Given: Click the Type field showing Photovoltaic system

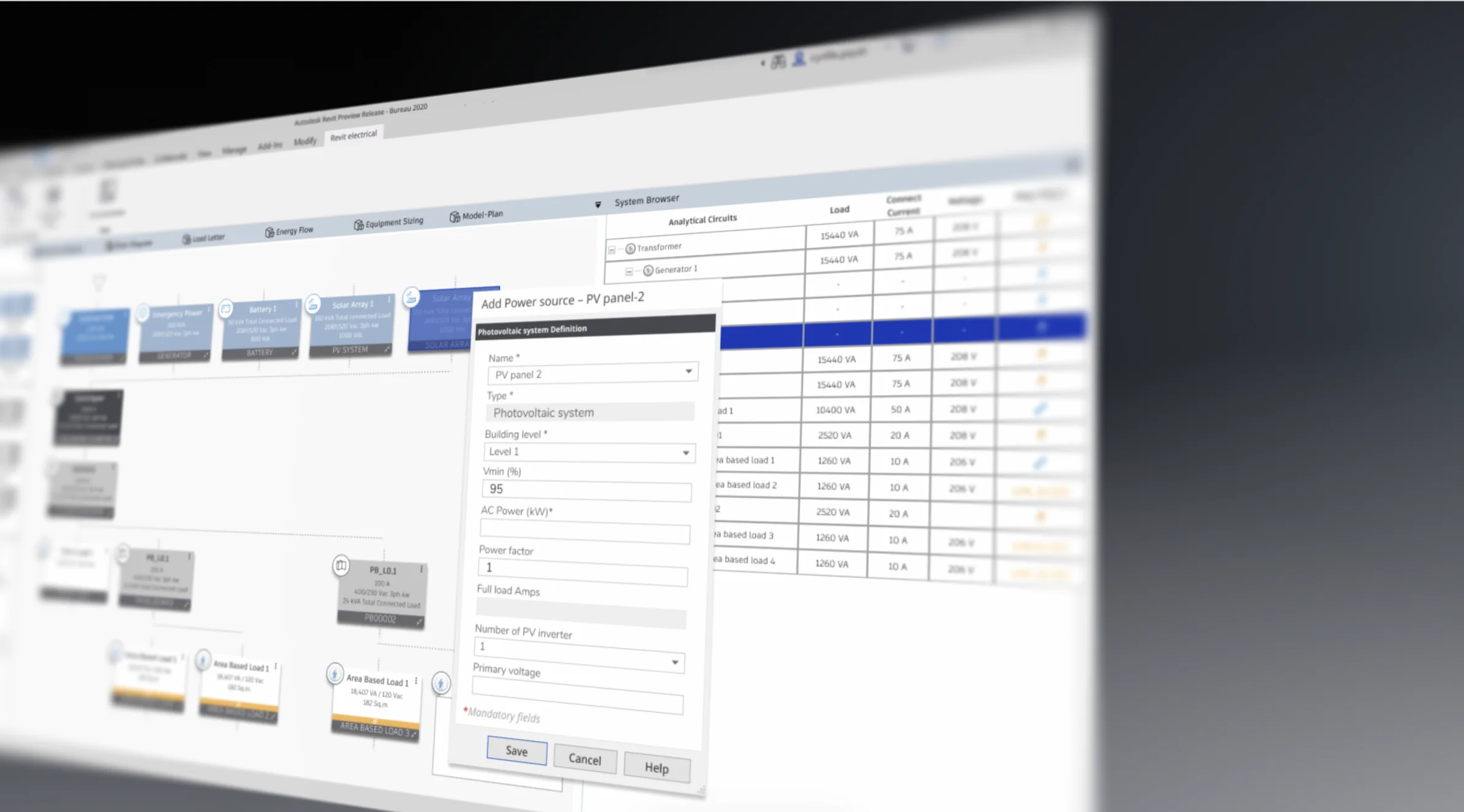Looking at the screenshot, I should pyautogui.click(x=590, y=412).
